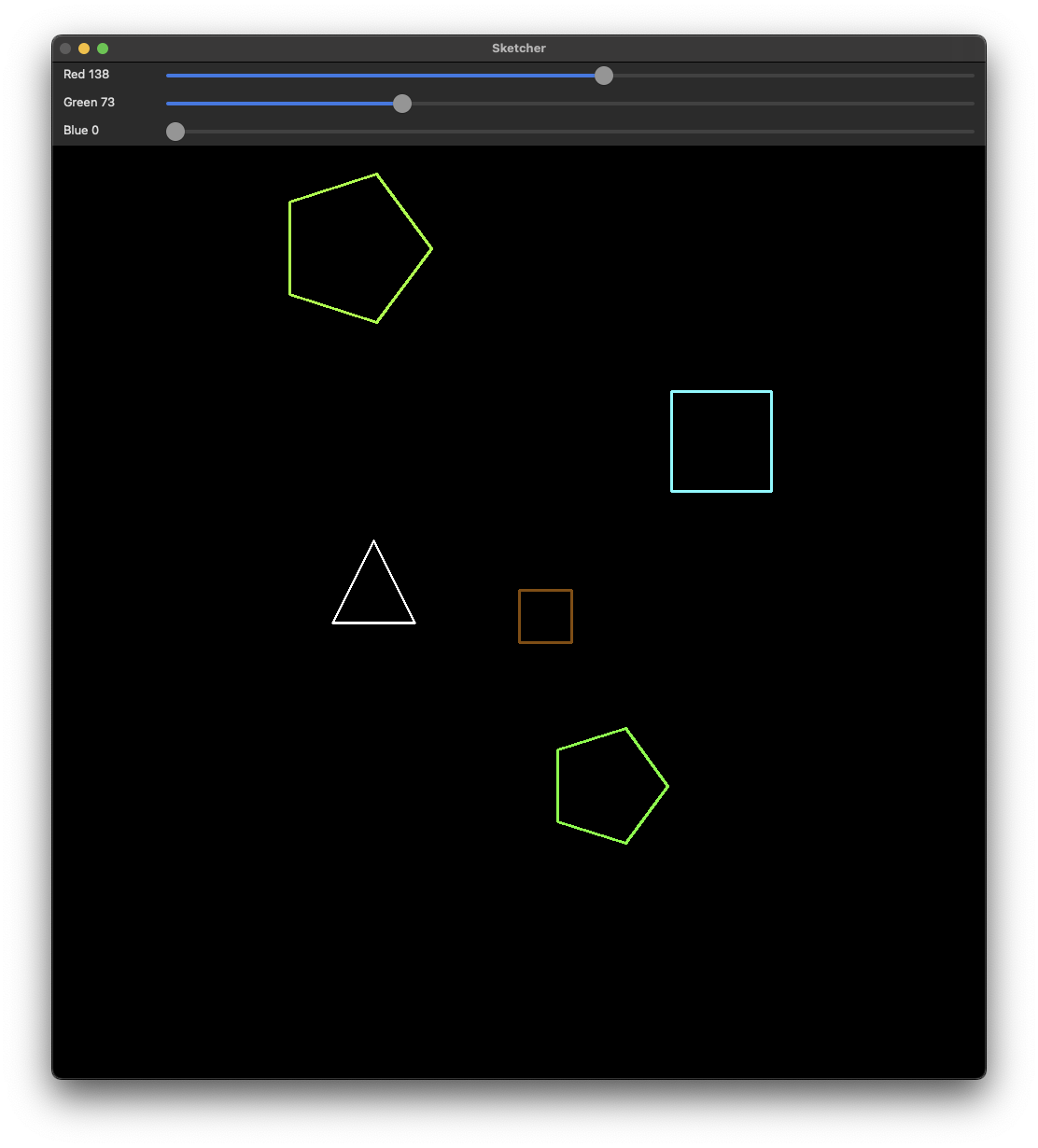This screenshot has height=1148, width=1038.
Task: Click the "Green 73" label
Action: (x=89, y=103)
